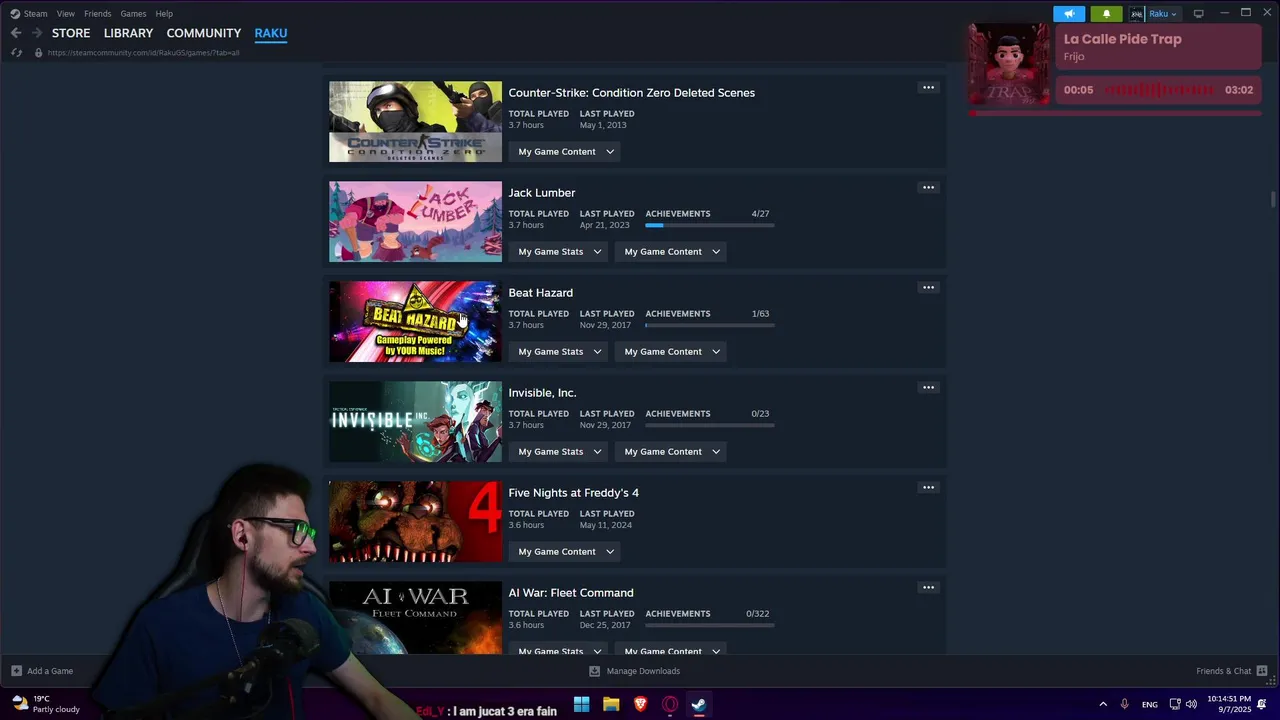This screenshot has width=1280, height=720.
Task: Open the Friends menu
Action: (98, 14)
